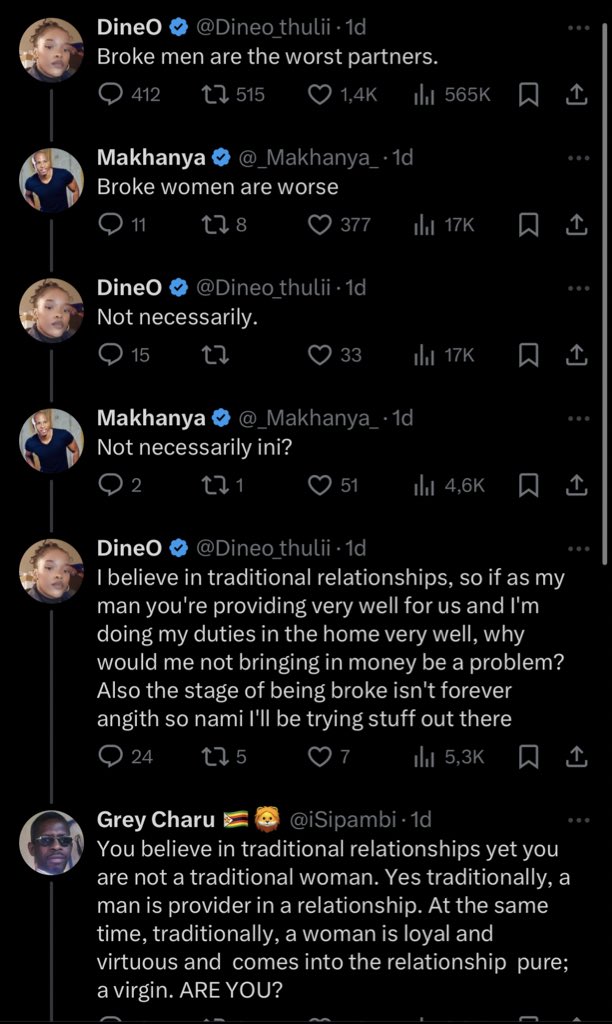Viewport: 612px width, 1024px height.
Task: Expand more options for "Broke women are worse" tweet
Action: pos(578,158)
